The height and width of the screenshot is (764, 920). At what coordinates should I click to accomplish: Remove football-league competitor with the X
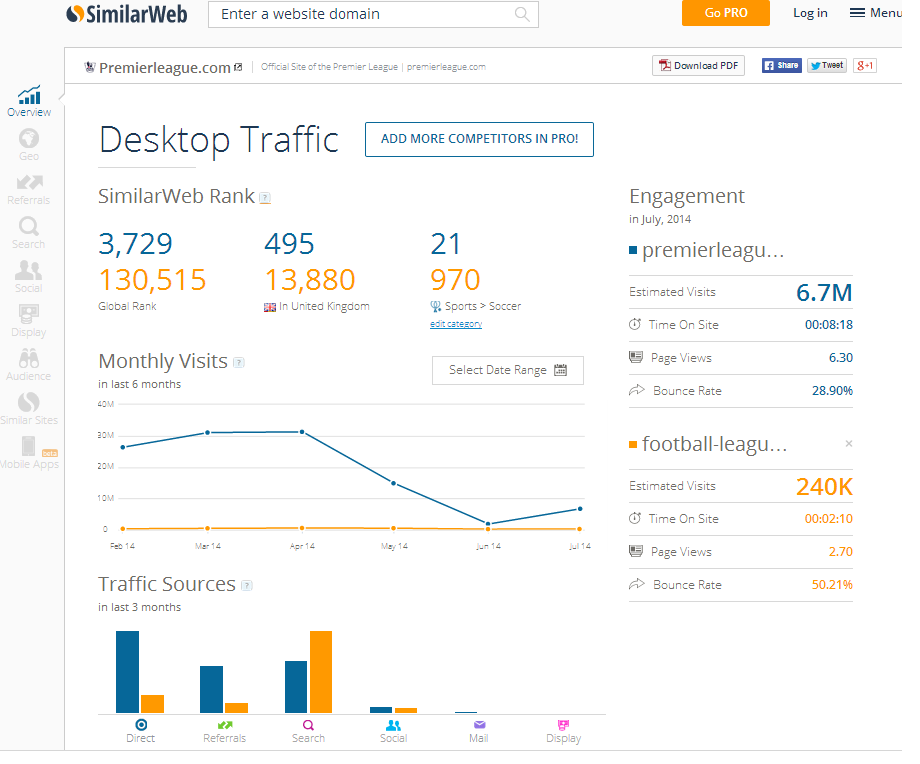tap(849, 443)
